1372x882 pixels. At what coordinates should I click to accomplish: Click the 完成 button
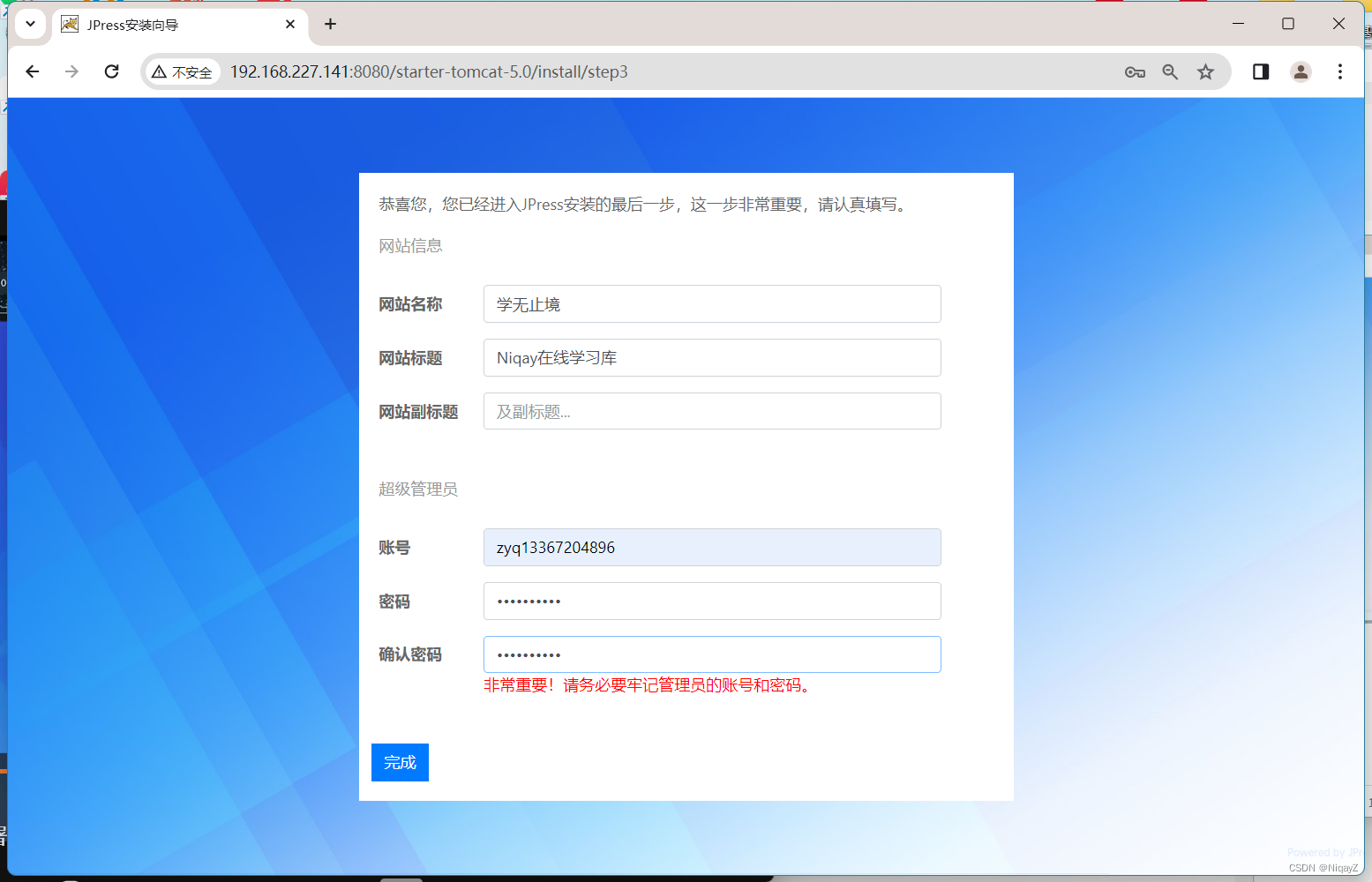(x=400, y=762)
